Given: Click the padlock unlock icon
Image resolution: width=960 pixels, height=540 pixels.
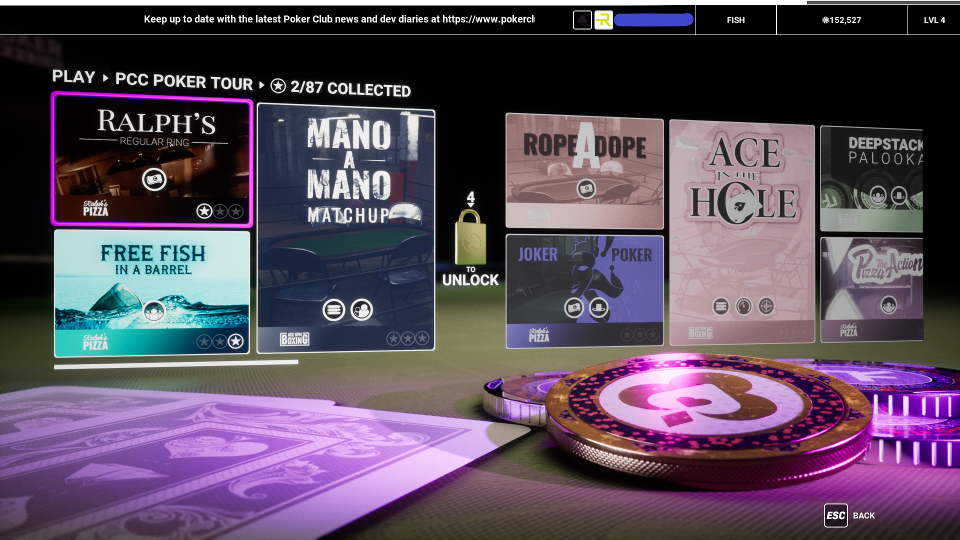Looking at the screenshot, I should pyautogui.click(x=470, y=236).
